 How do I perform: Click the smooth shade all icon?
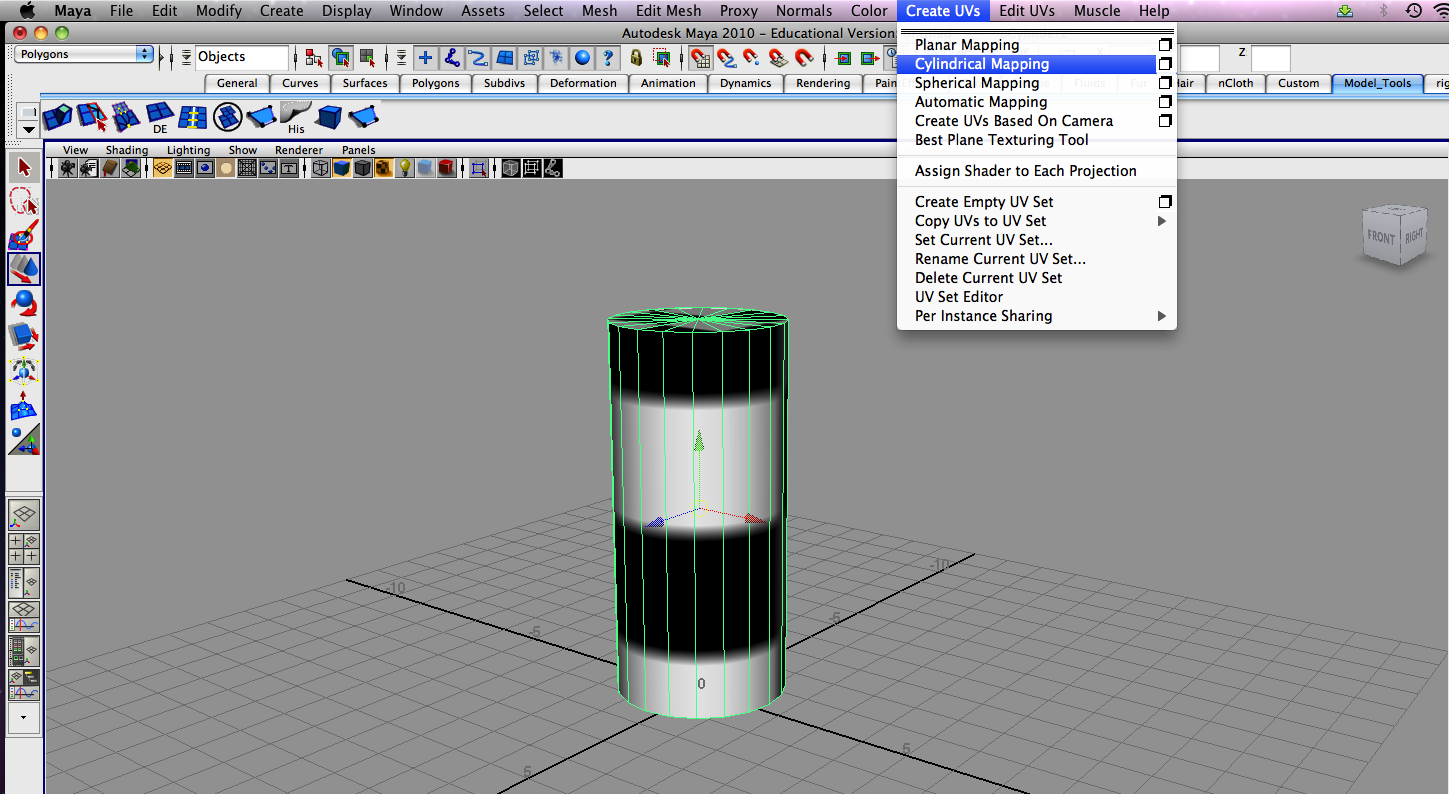pos(341,167)
